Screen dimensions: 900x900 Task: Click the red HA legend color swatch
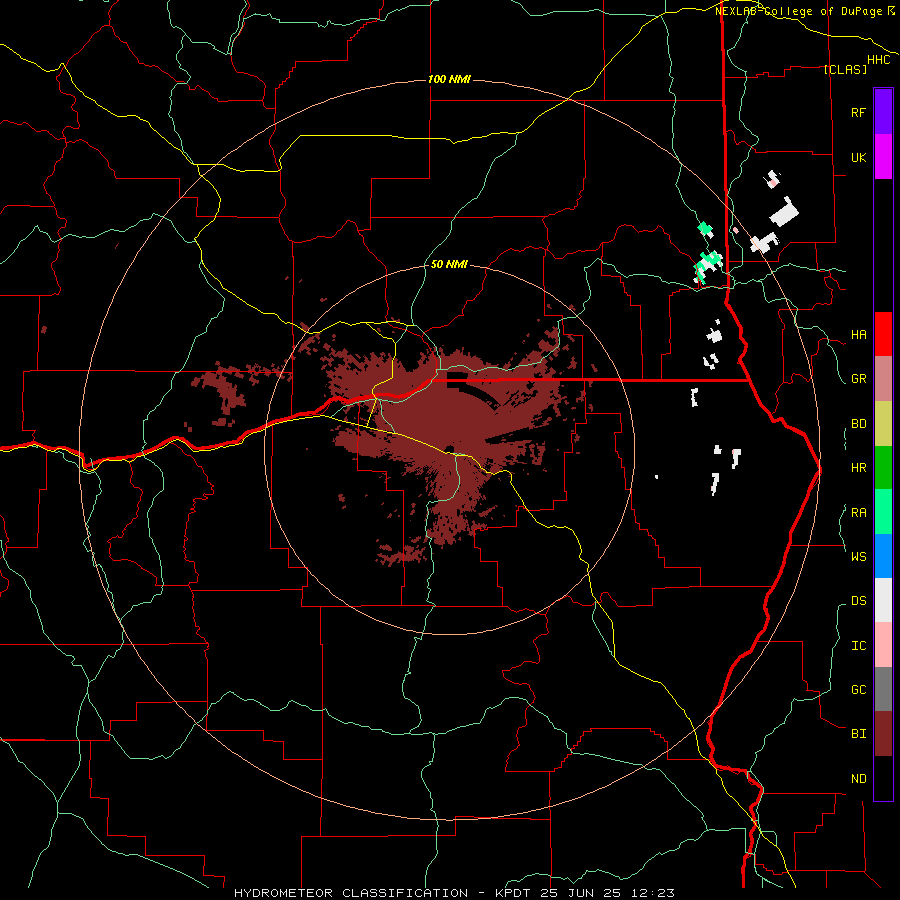[x=883, y=334]
